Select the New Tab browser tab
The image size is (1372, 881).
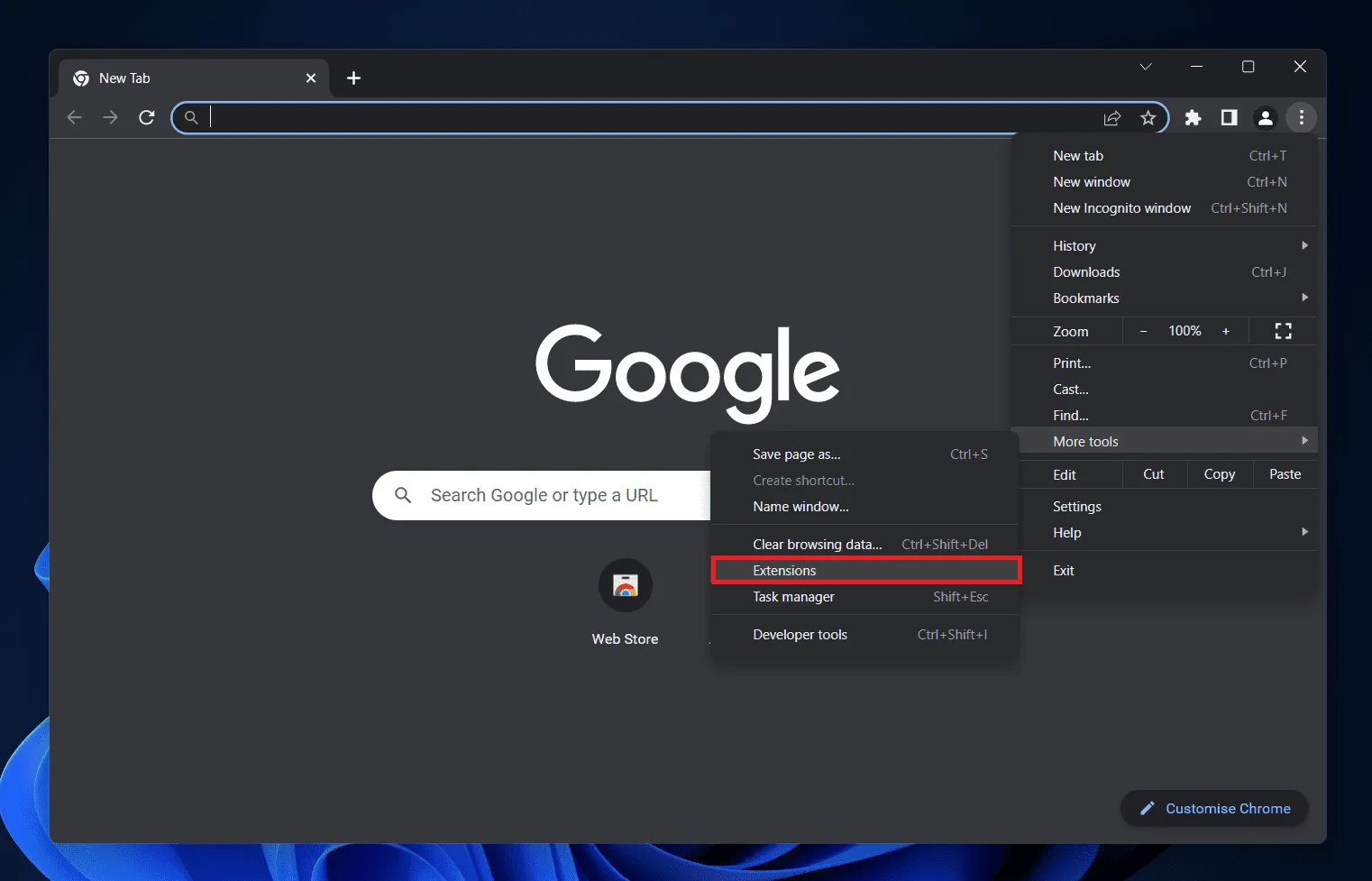tap(194, 78)
